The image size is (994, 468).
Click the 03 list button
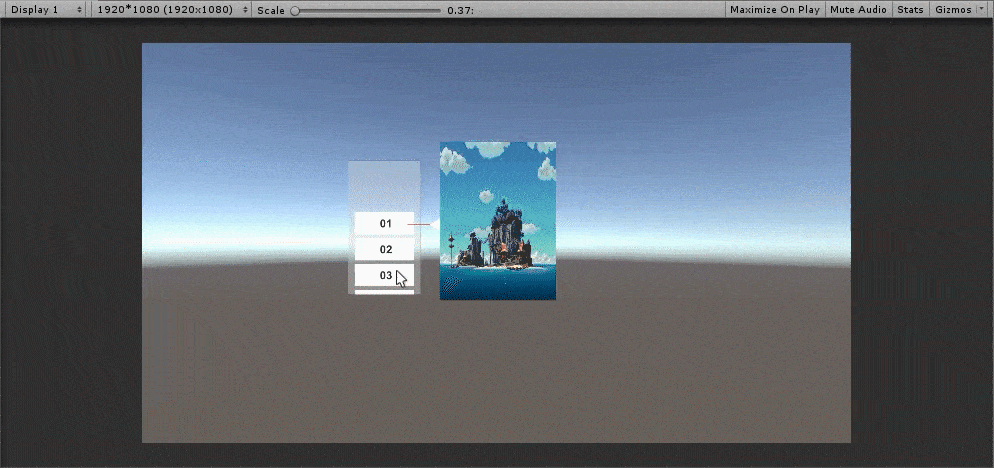point(384,275)
